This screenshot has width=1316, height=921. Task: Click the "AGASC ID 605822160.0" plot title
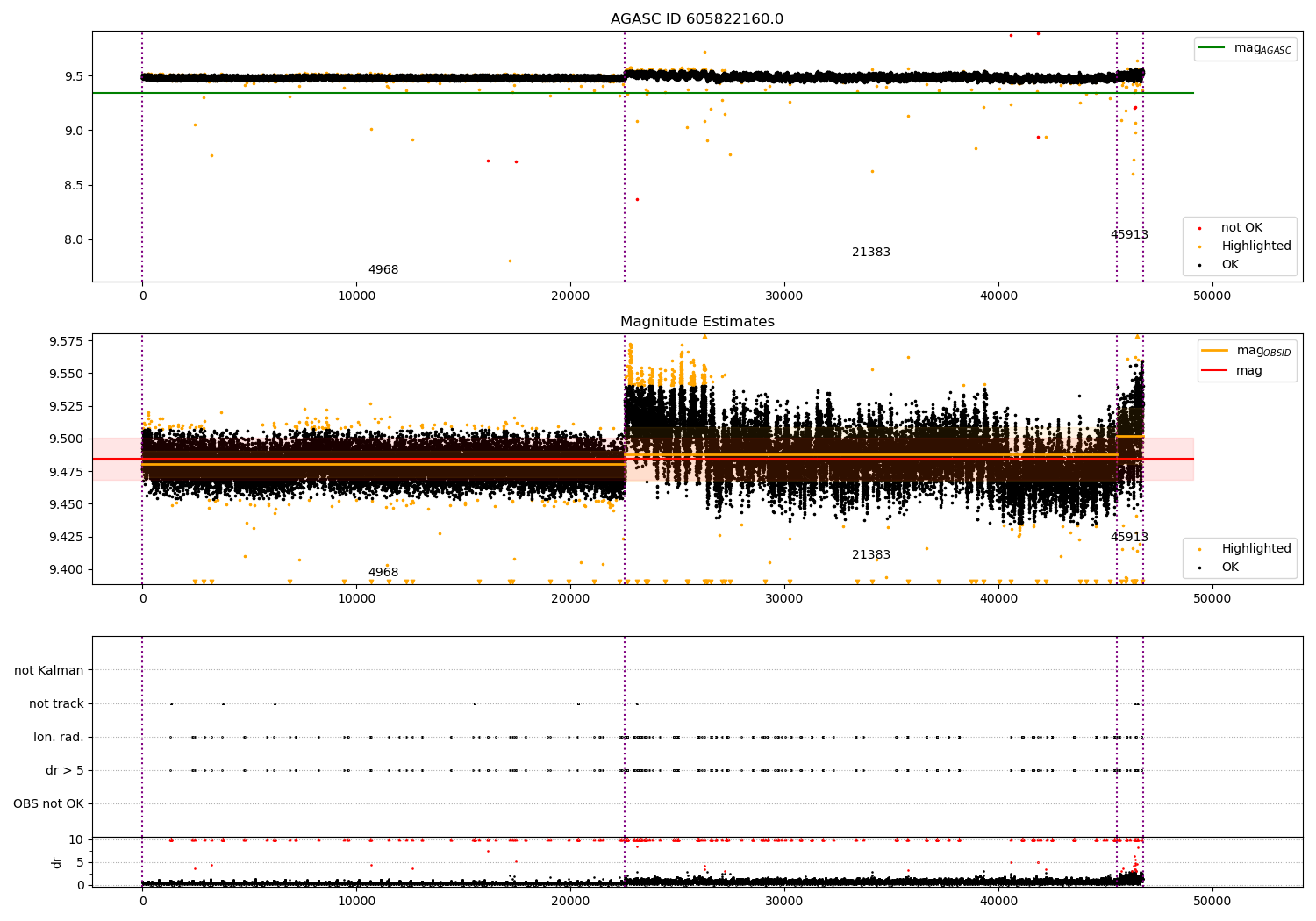pos(697,19)
